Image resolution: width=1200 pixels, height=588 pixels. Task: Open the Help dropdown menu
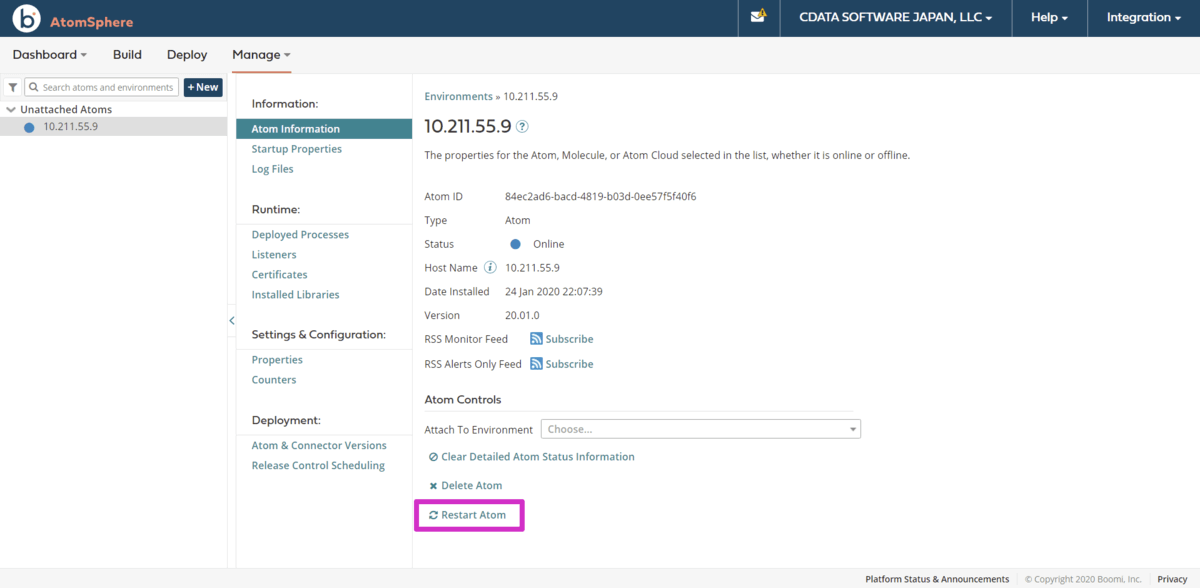1049,18
